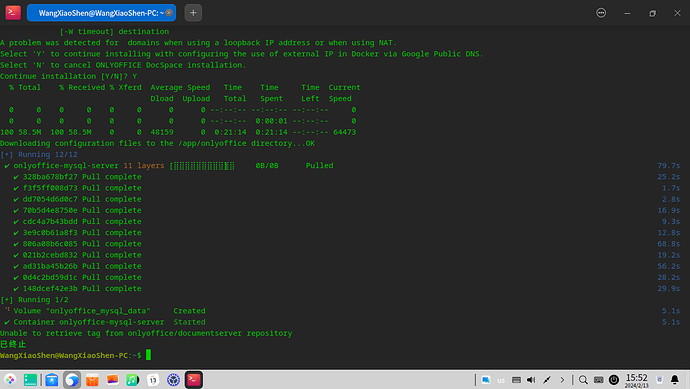Open the launcher in the dock

point(10,379)
